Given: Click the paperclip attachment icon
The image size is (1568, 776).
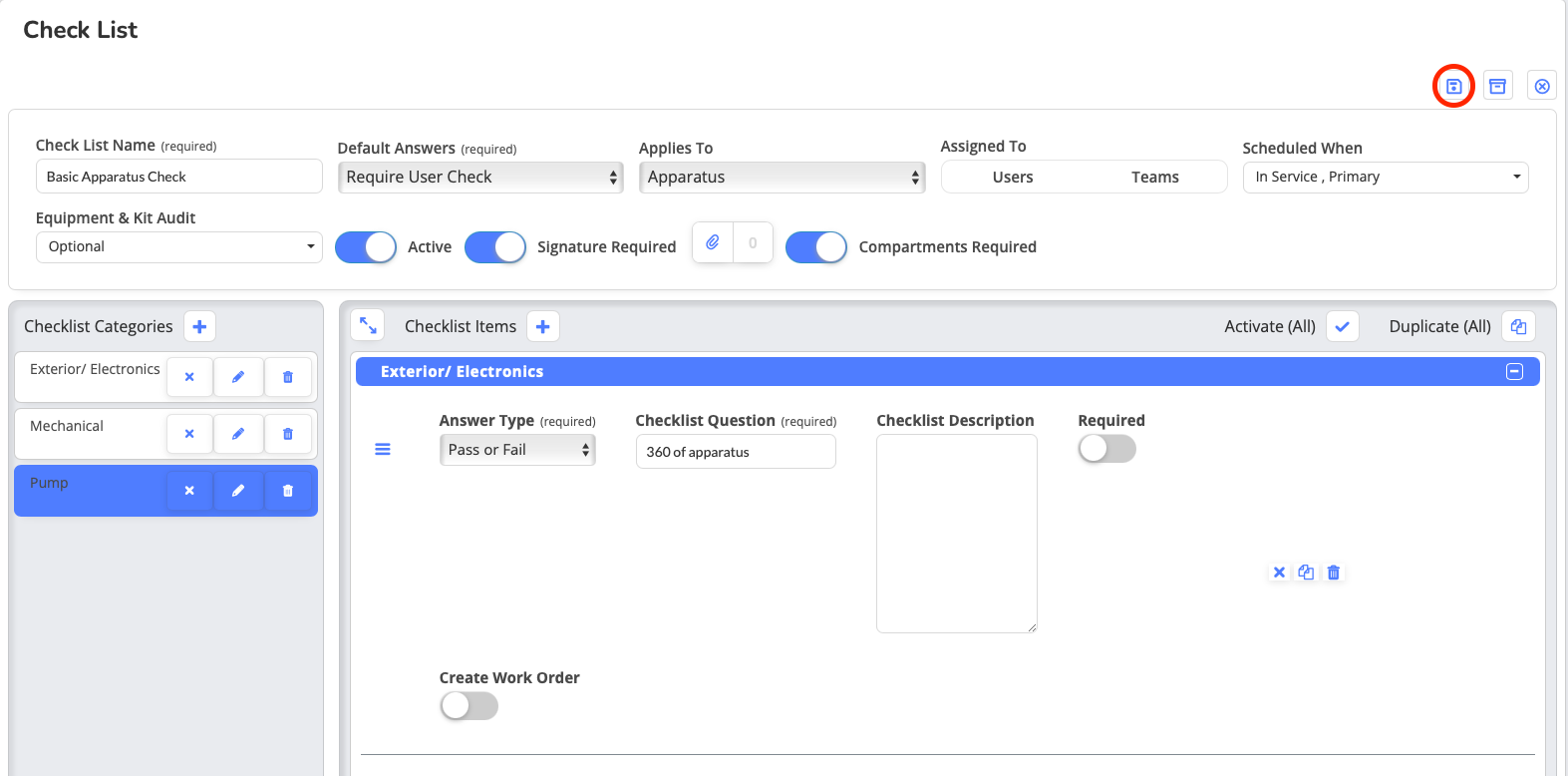Looking at the screenshot, I should coord(713,242).
